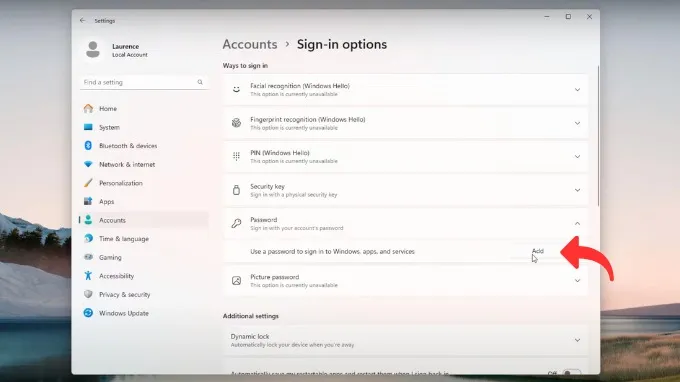This screenshot has width=680, height=382.
Task: Click the Accounts person icon
Action: (x=88, y=220)
